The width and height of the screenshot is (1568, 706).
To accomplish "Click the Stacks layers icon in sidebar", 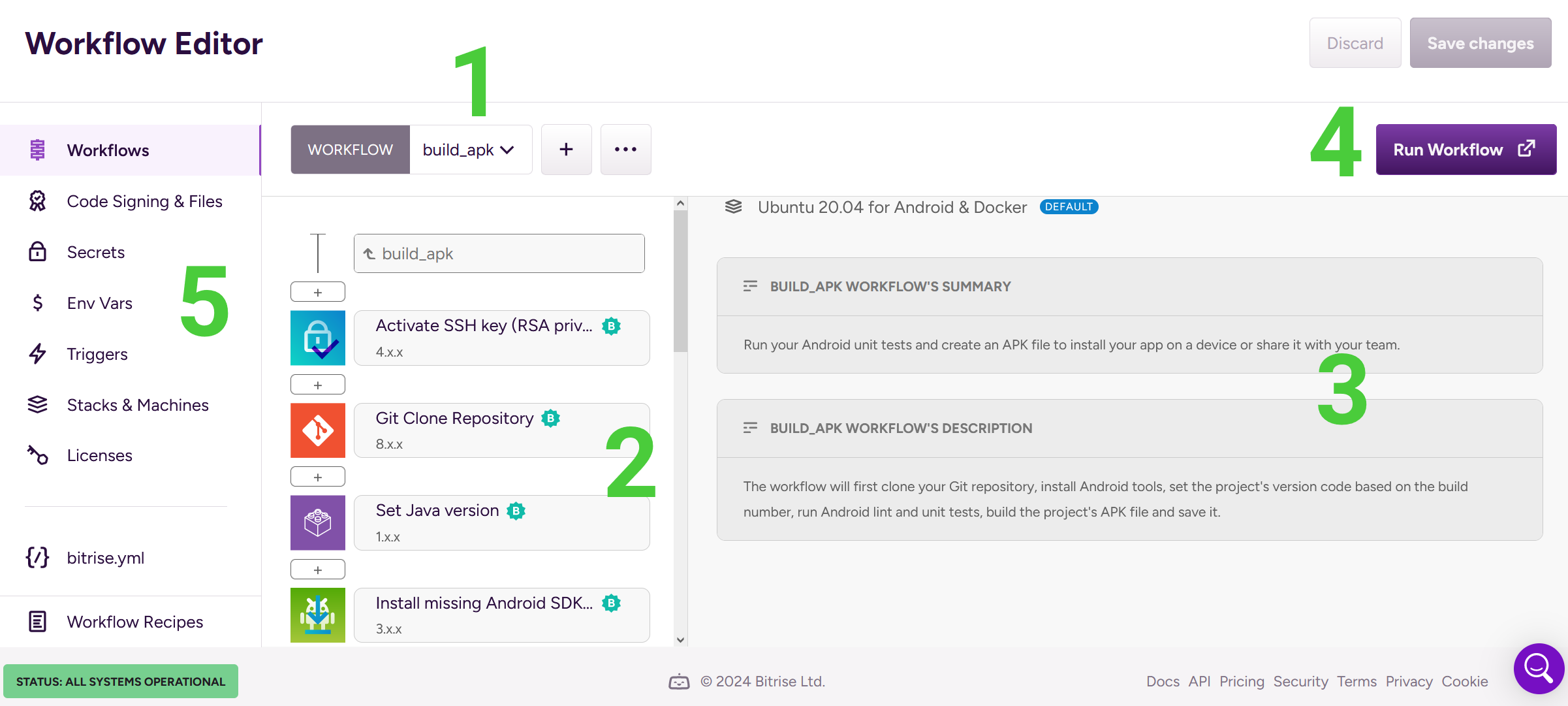I will coord(38,405).
